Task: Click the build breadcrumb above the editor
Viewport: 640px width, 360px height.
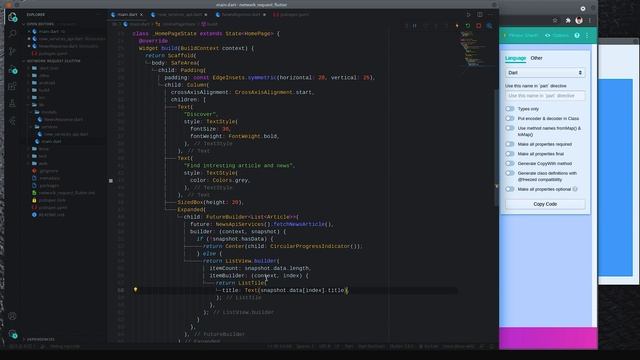Action: point(210,24)
